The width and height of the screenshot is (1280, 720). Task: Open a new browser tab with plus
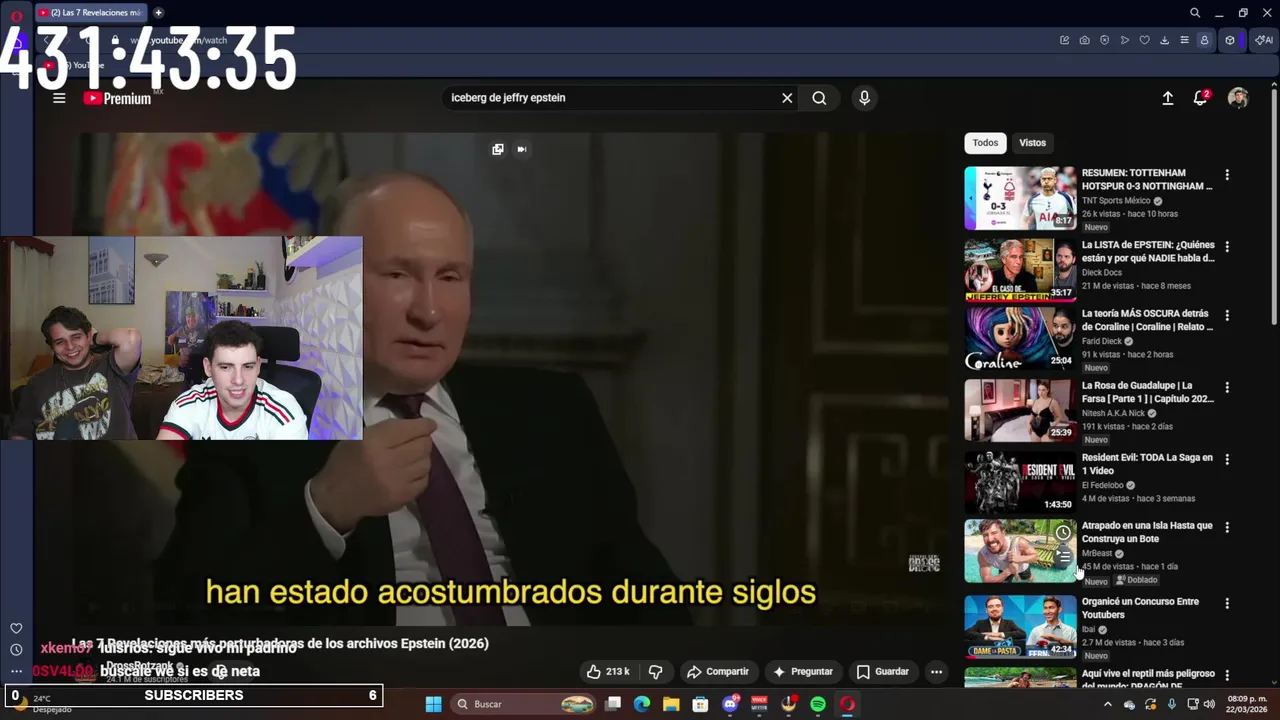click(158, 12)
